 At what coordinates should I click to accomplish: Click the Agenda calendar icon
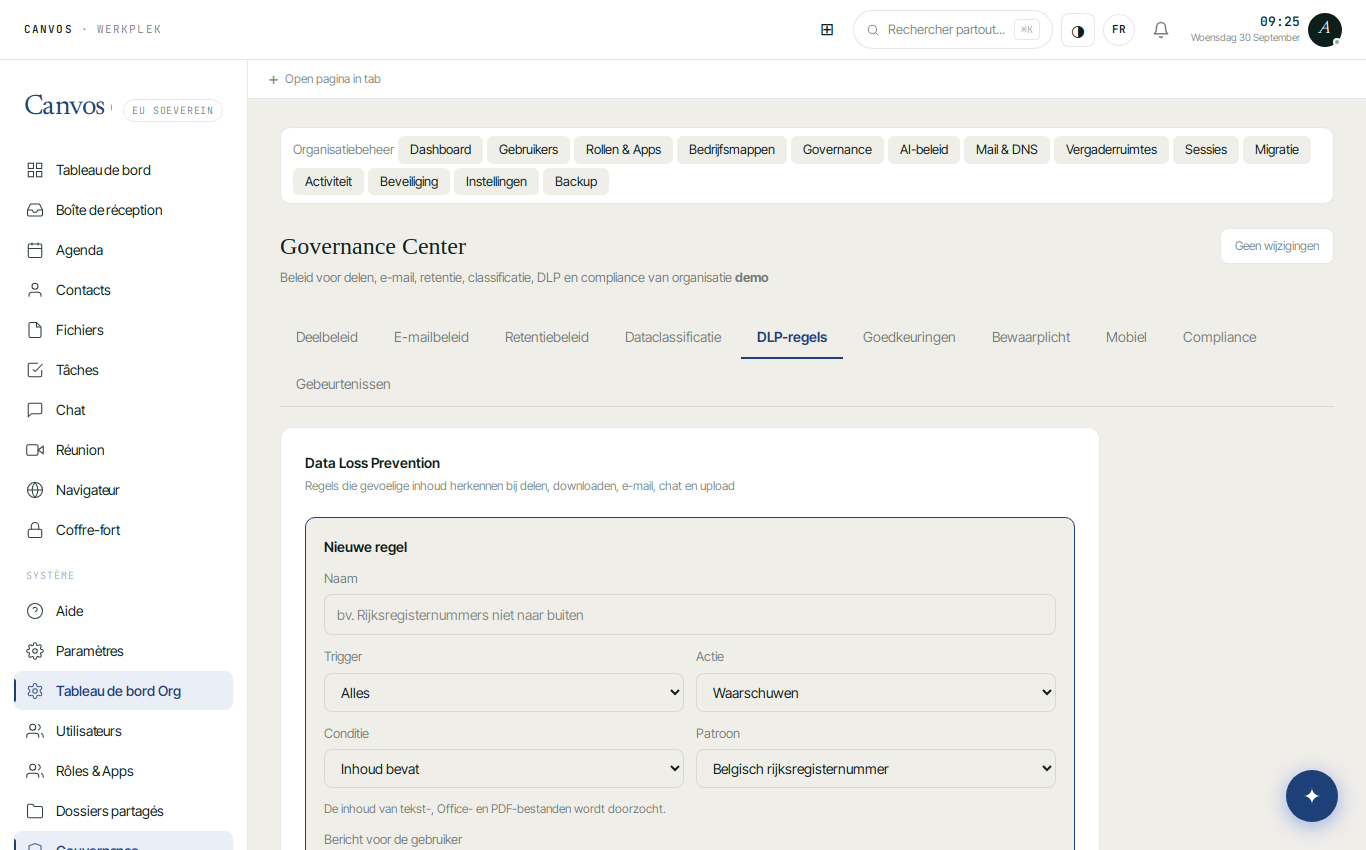(x=35, y=250)
